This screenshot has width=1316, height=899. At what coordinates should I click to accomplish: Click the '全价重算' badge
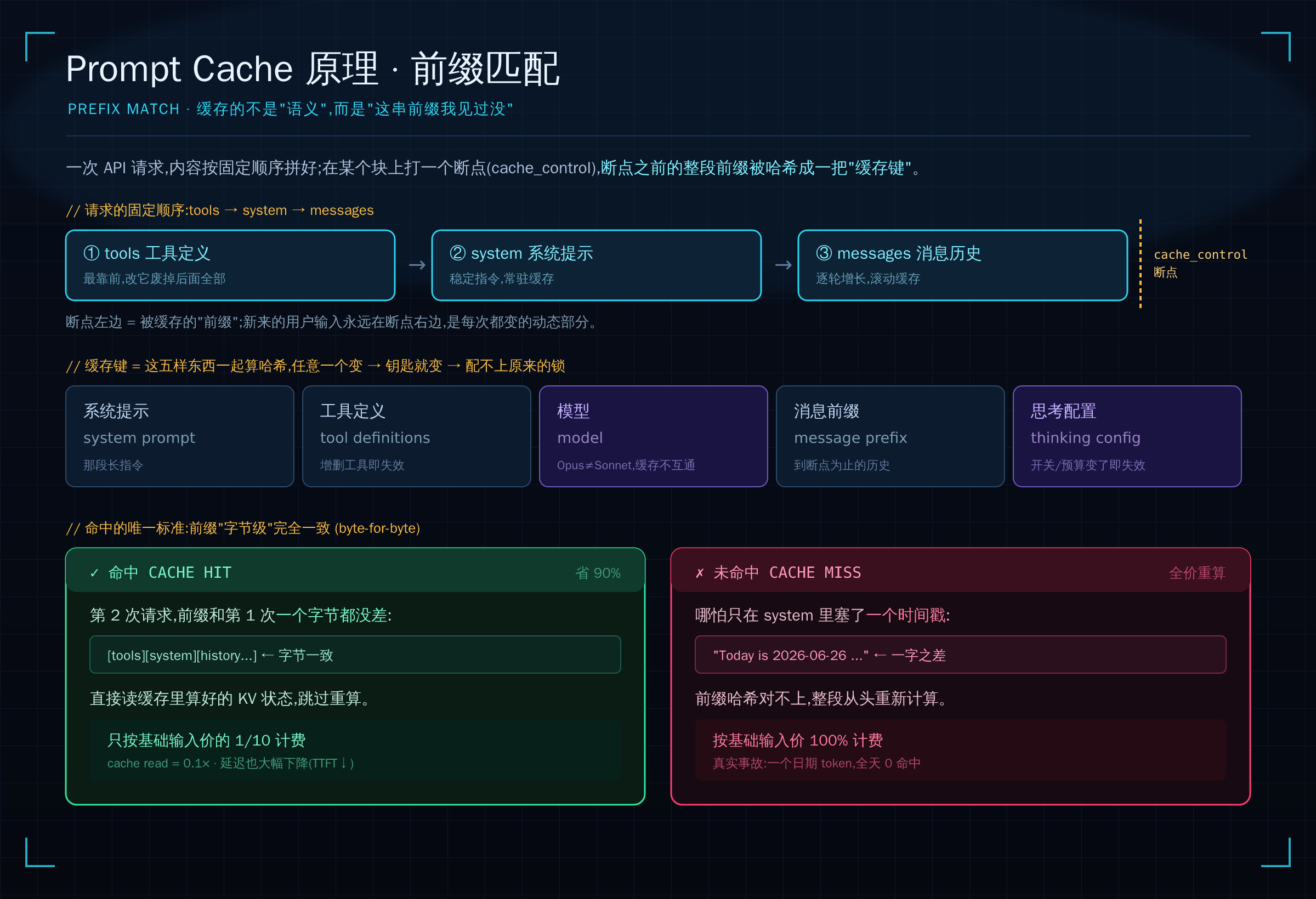tap(1197, 573)
